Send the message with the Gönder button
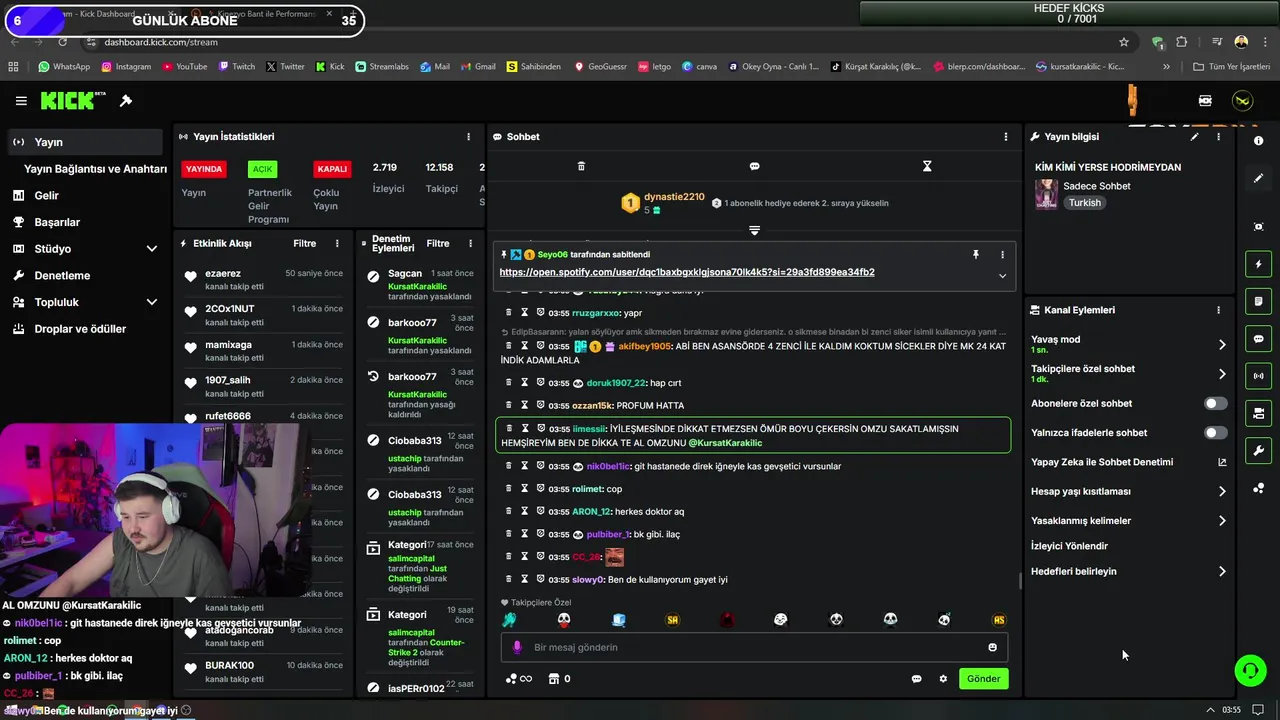Image resolution: width=1280 pixels, height=720 pixels. pyautogui.click(x=983, y=679)
